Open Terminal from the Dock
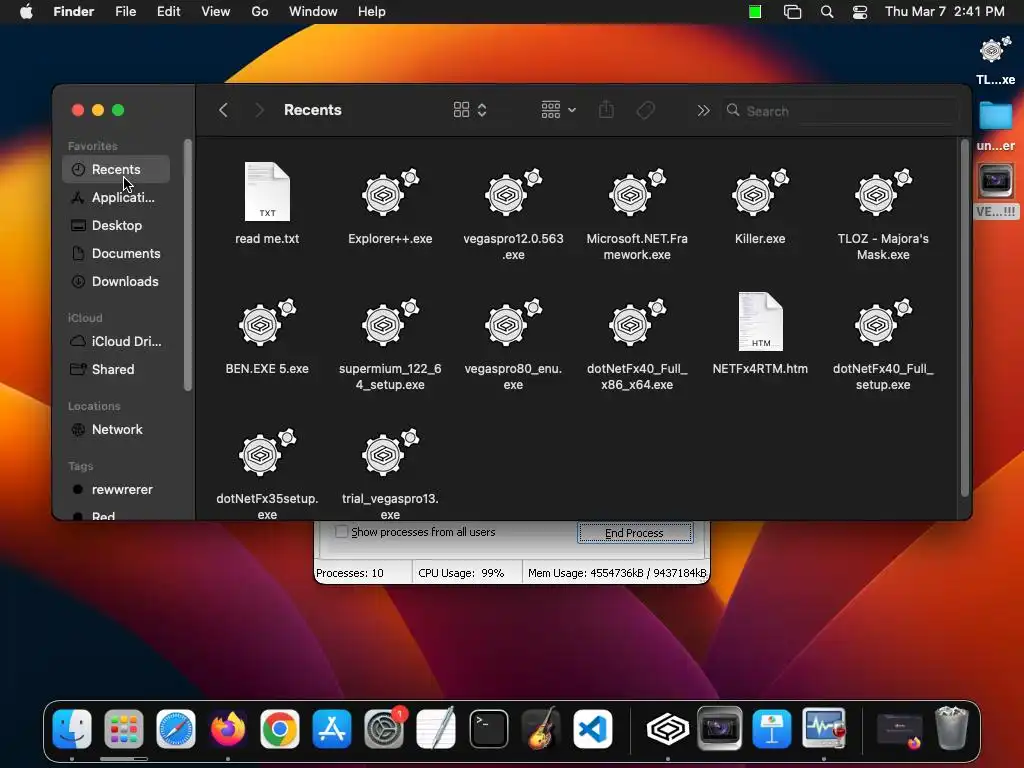The height and width of the screenshot is (768, 1024). click(488, 728)
